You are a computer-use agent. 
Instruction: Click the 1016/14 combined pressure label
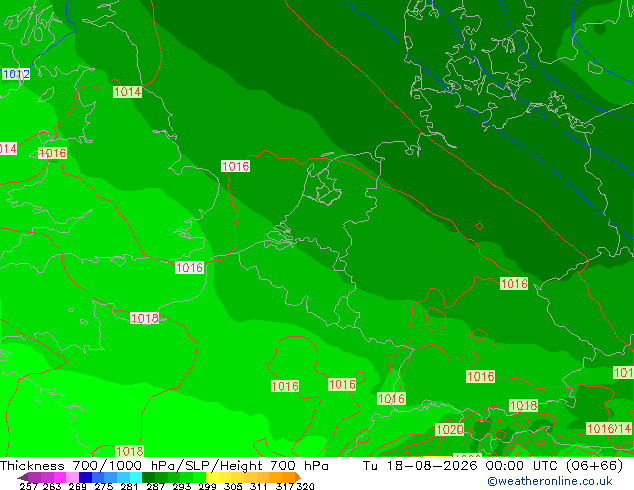pos(609,429)
